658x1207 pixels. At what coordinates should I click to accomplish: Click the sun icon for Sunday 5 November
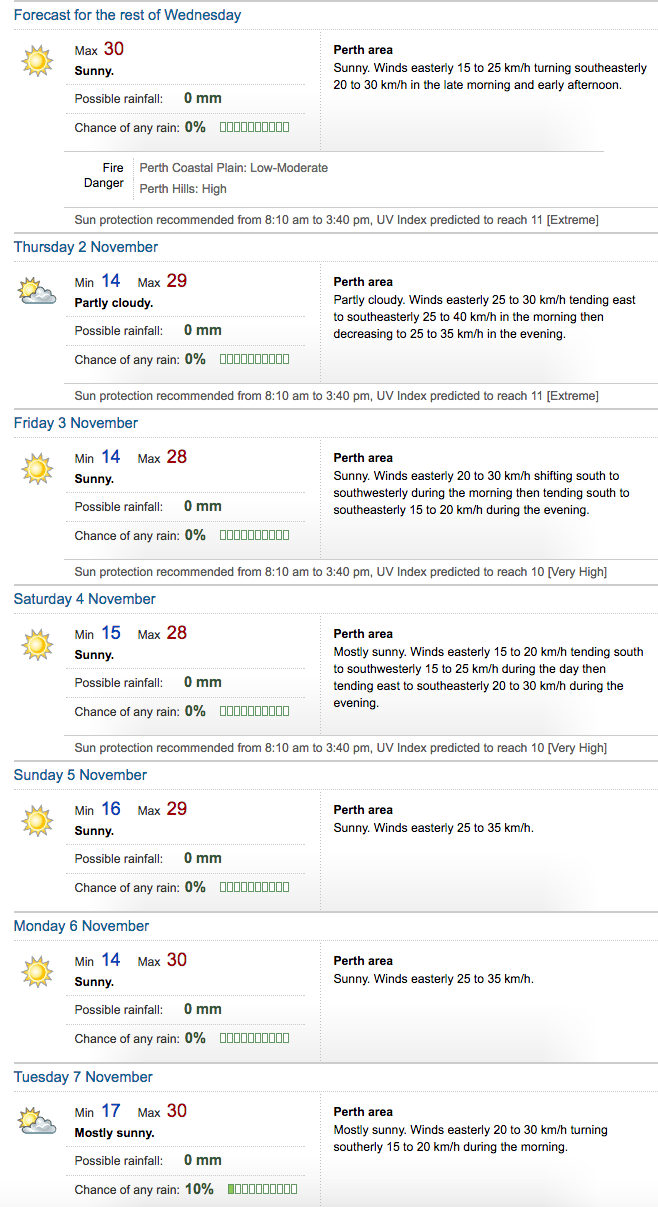click(37, 820)
